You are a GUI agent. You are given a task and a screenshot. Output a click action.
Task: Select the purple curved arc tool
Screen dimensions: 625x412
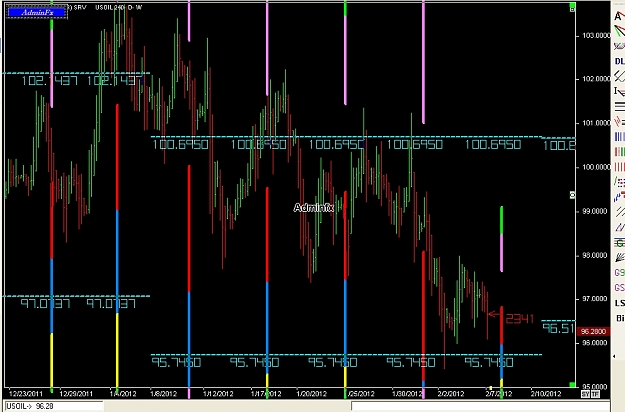(x=619, y=46)
